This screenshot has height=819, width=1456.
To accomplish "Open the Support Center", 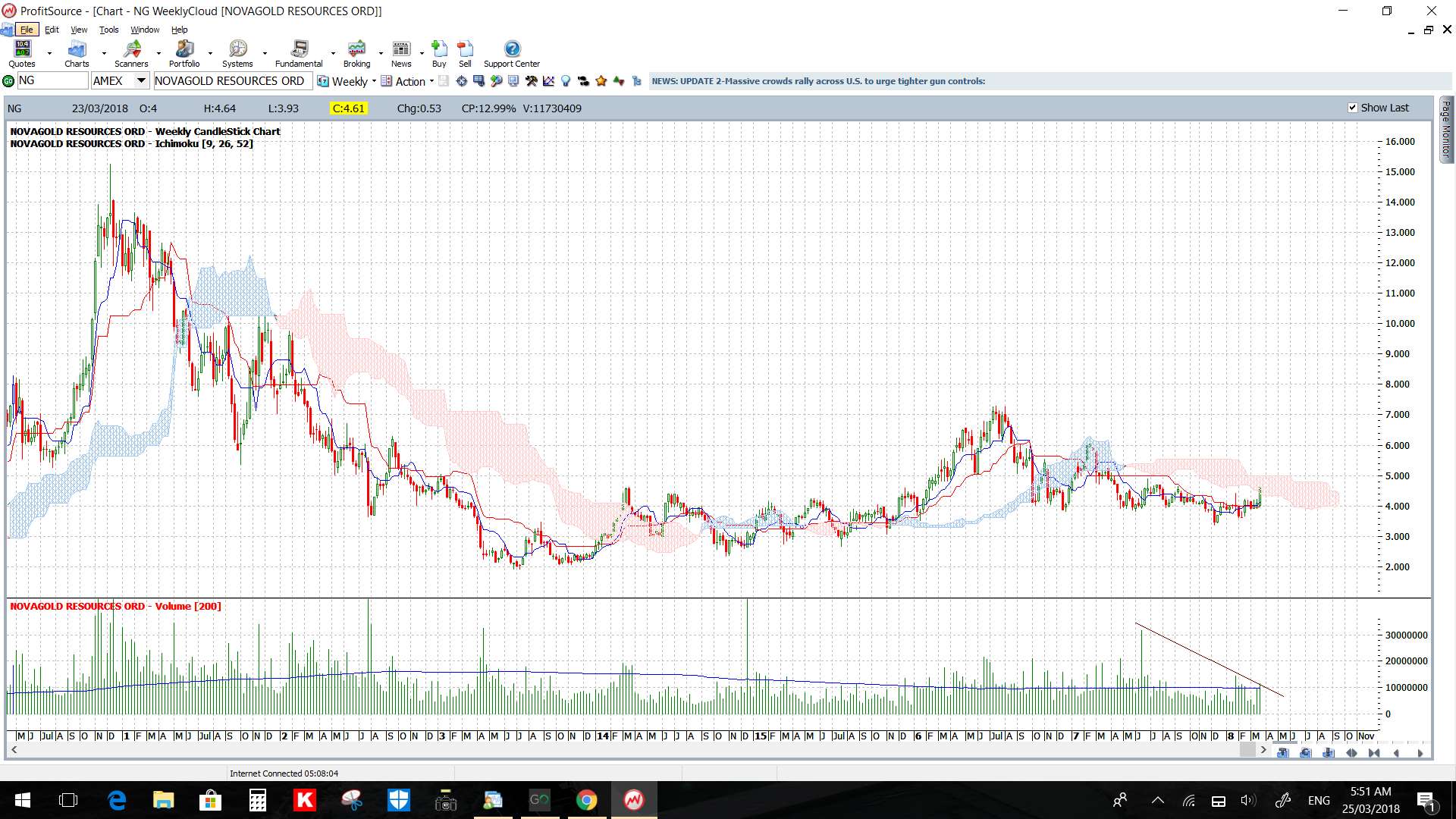I will [x=512, y=55].
